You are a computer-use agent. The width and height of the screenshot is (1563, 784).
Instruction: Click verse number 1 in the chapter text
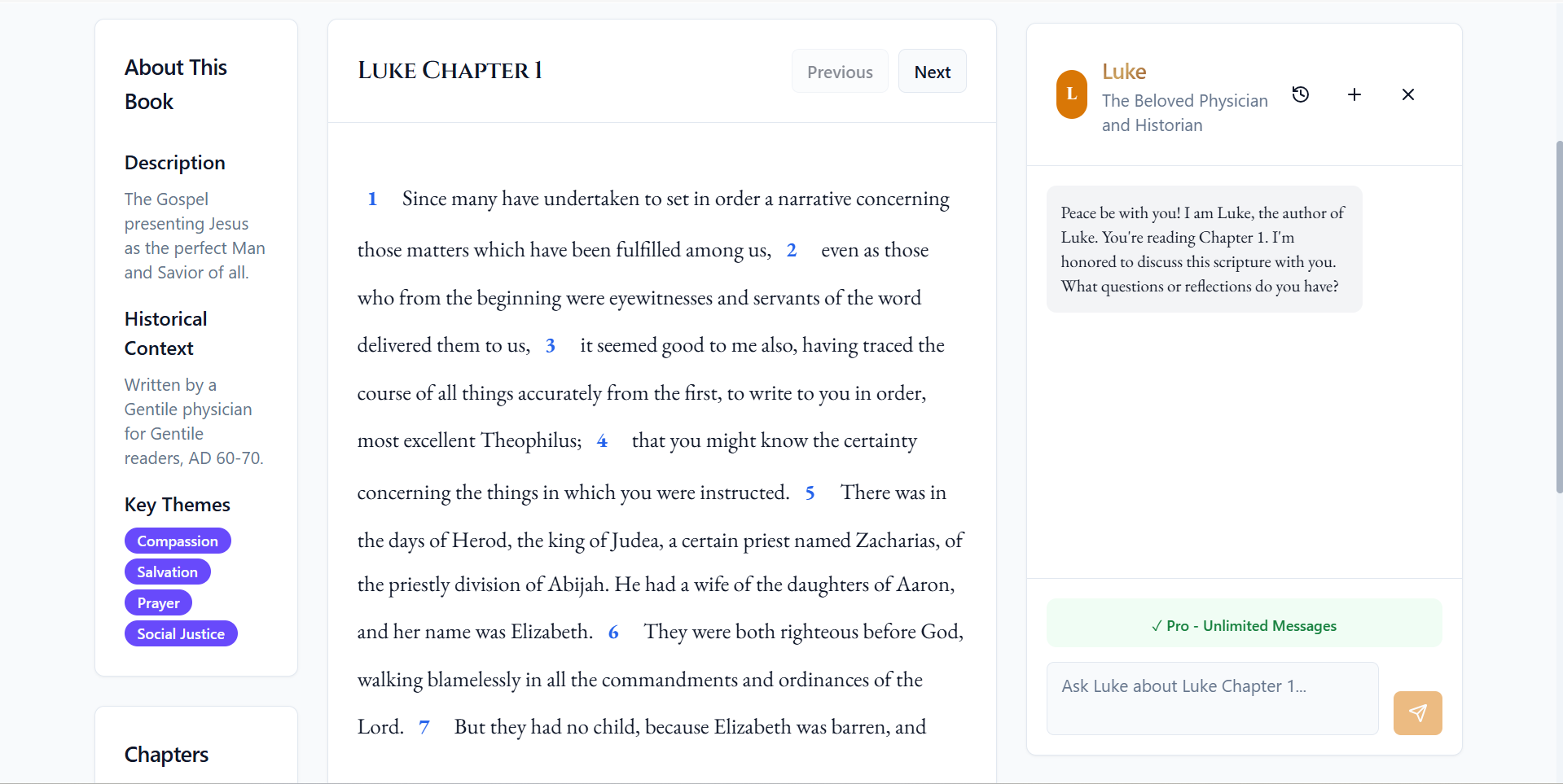[x=373, y=199]
